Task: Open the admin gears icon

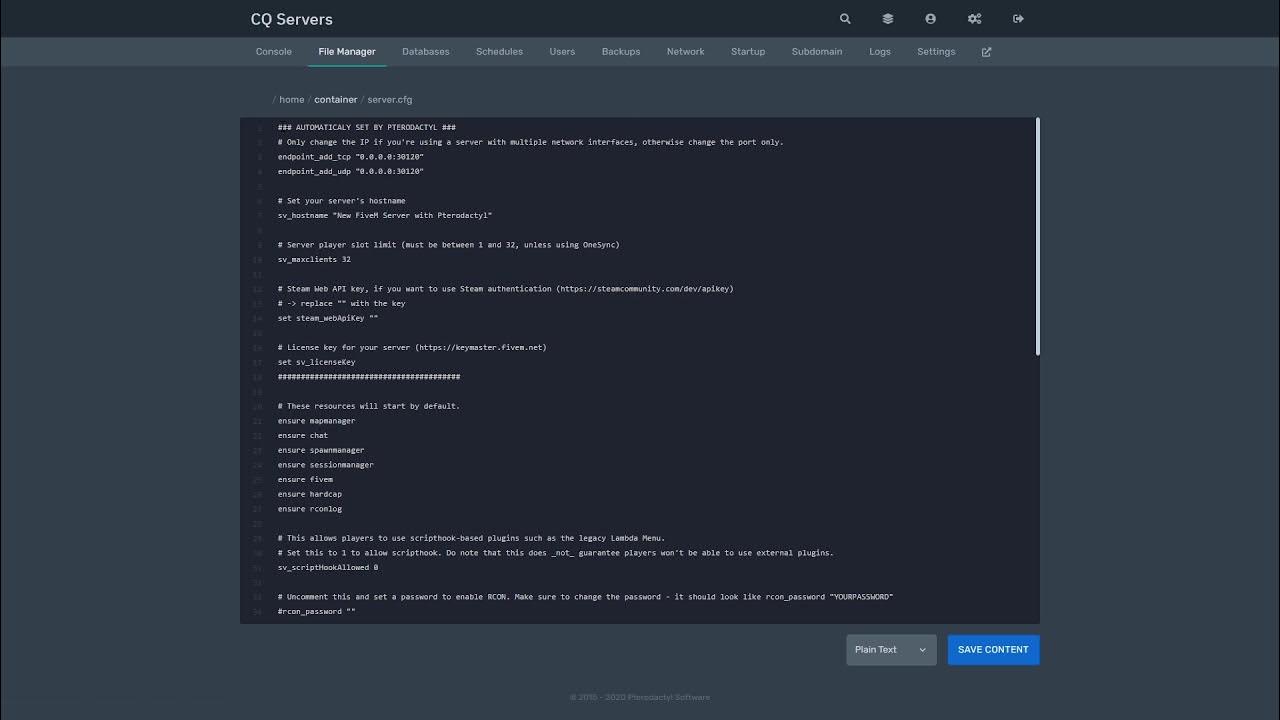Action: (975, 19)
